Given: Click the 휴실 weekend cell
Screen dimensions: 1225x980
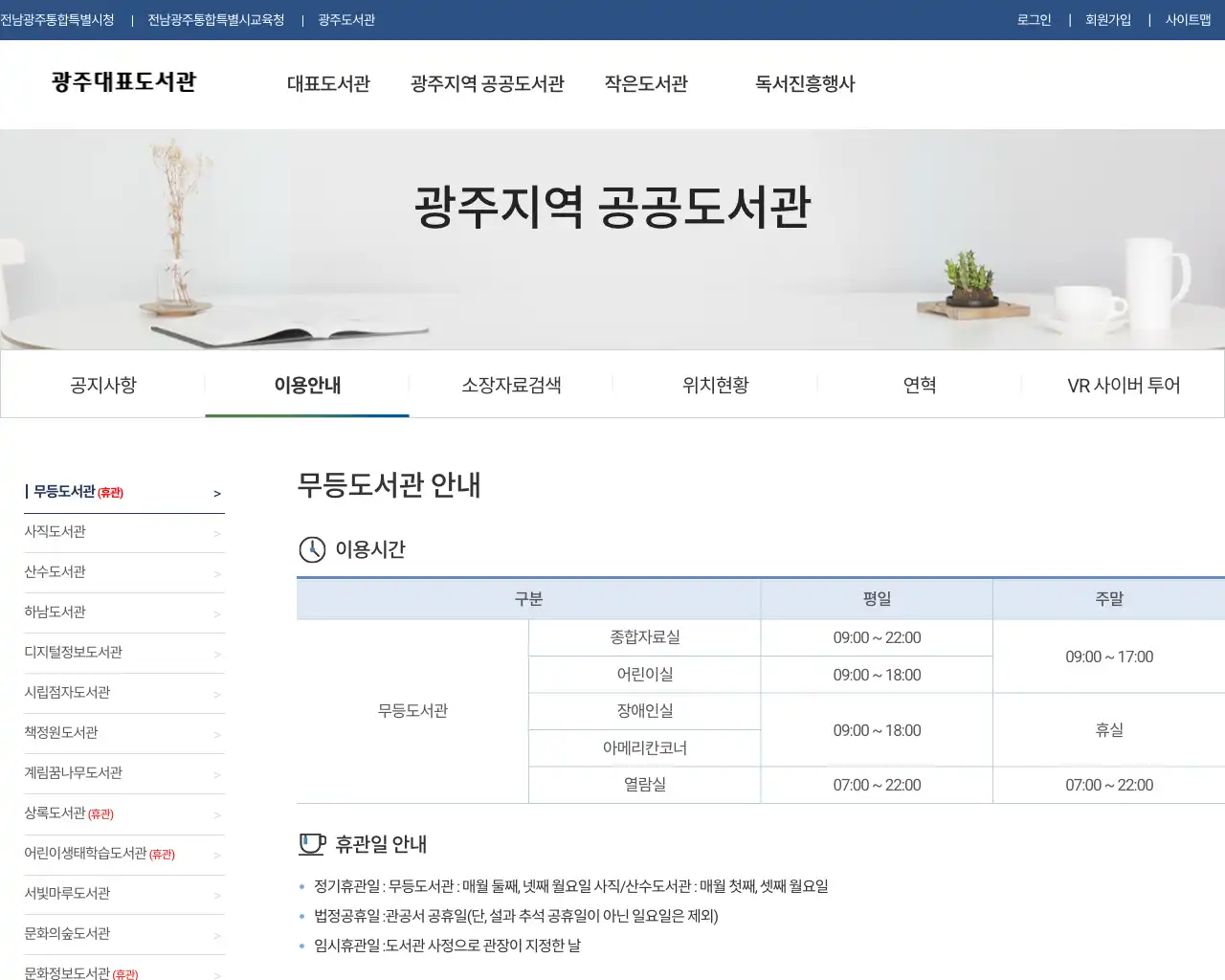Looking at the screenshot, I should [1109, 730].
